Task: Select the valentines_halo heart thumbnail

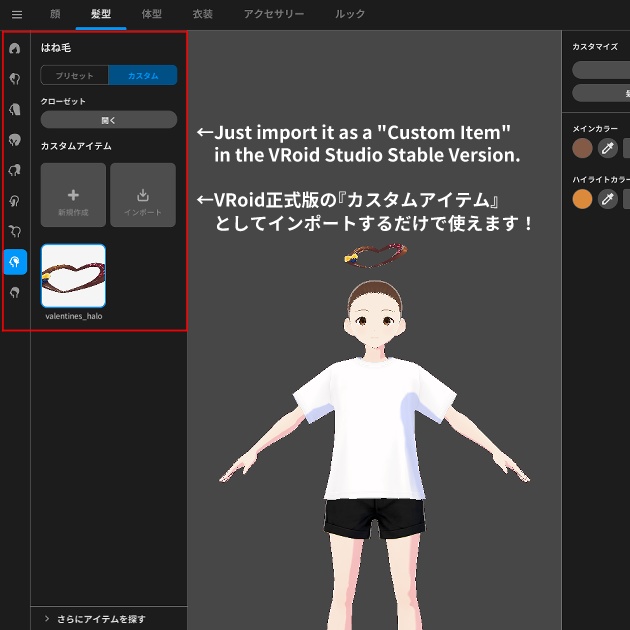Action: pos(74,276)
